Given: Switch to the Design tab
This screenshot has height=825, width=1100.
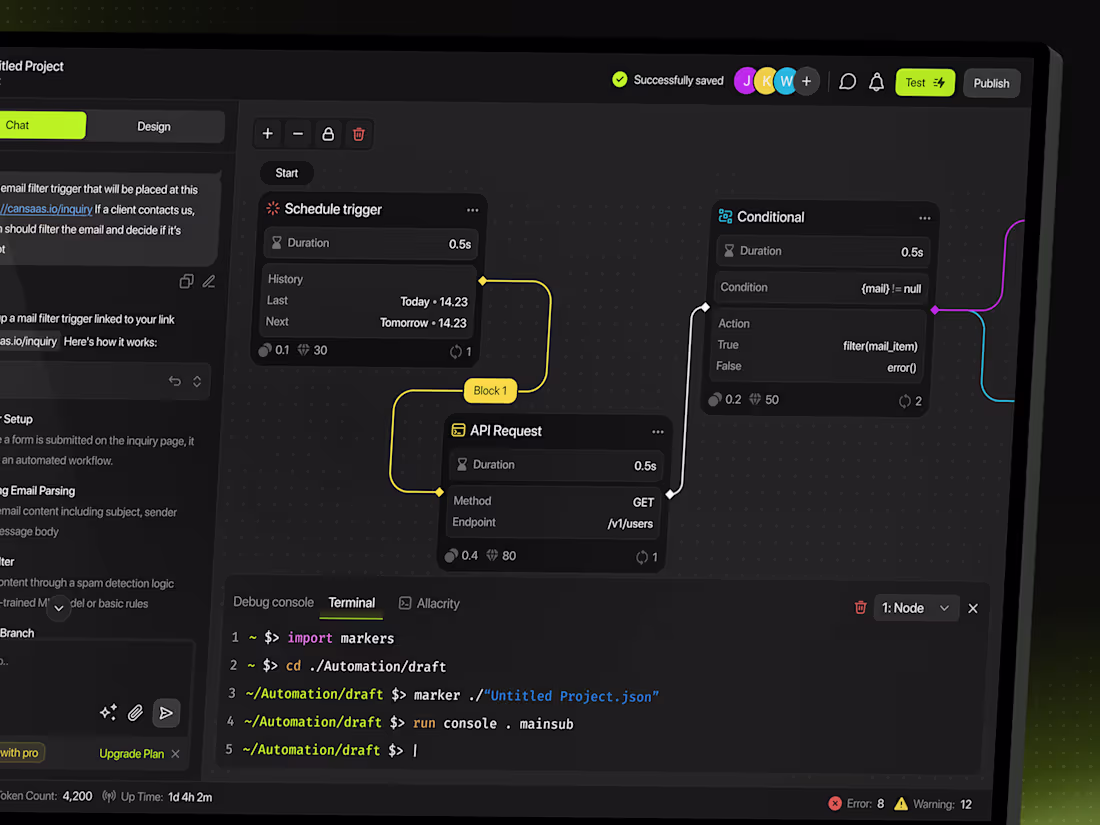Looking at the screenshot, I should (x=153, y=126).
